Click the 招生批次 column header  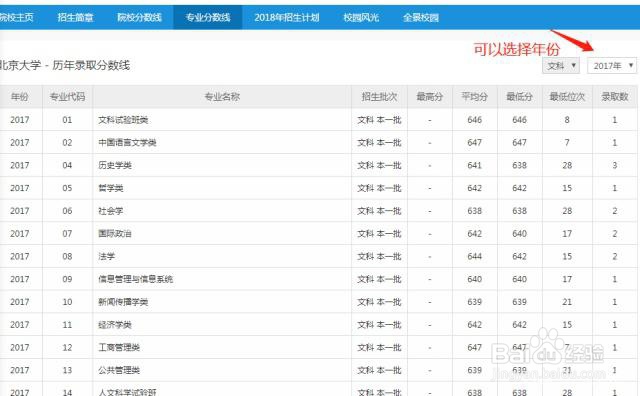coord(379,97)
